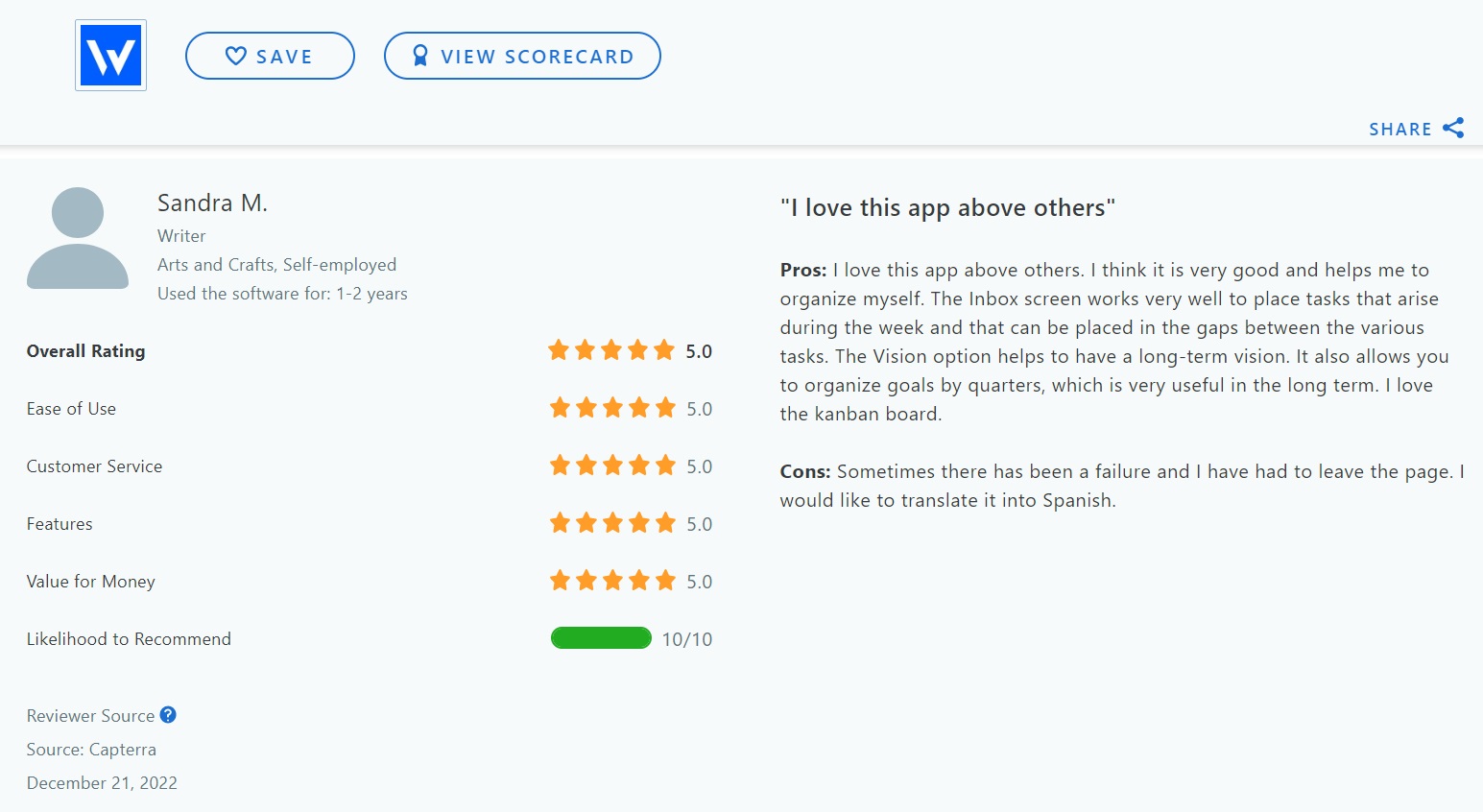Open the Reviewer Source help question mark
1483x812 pixels.
[x=168, y=715]
